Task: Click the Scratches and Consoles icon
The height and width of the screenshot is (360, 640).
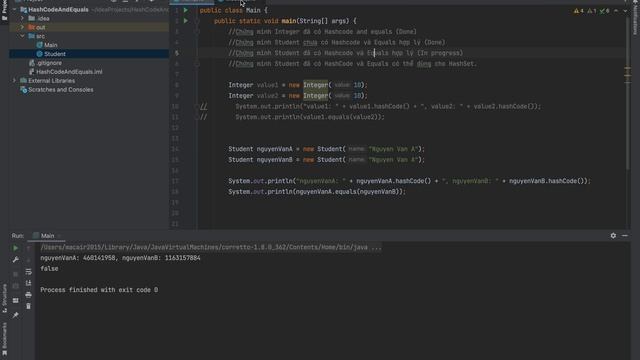Action: pyautogui.click(x=24, y=90)
